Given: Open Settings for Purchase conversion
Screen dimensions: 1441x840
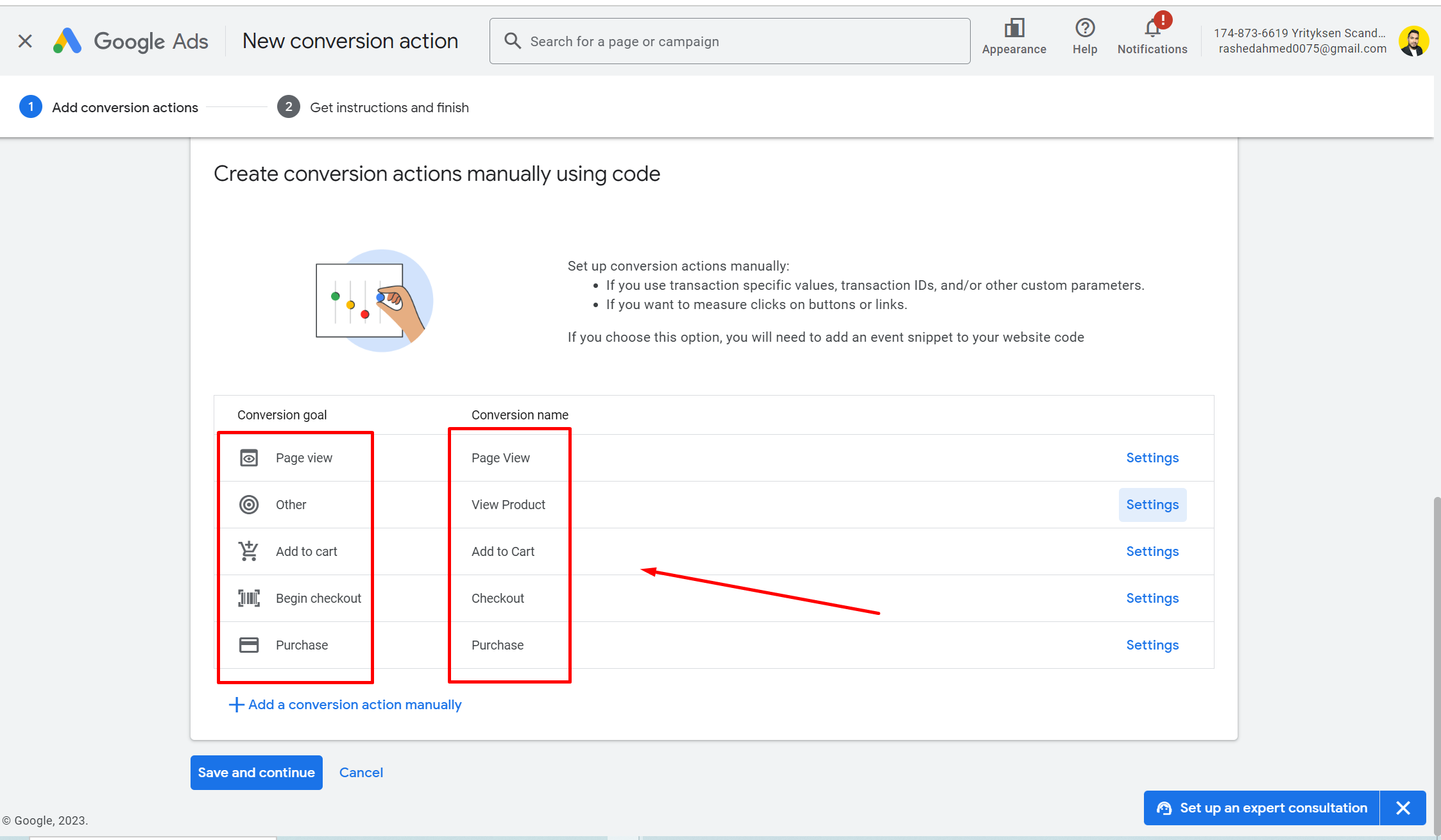Looking at the screenshot, I should [1152, 645].
